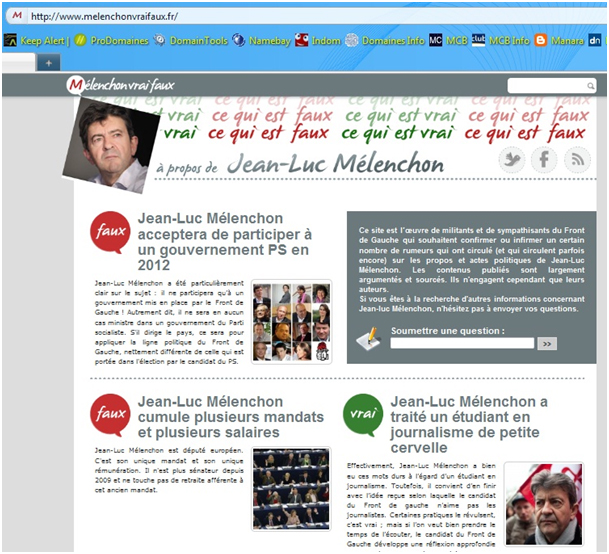Image resolution: width=609 pixels, height=554 pixels.
Task: Click faux badge next to cumule plusieurs mandats
Action: tap(111, 414)
